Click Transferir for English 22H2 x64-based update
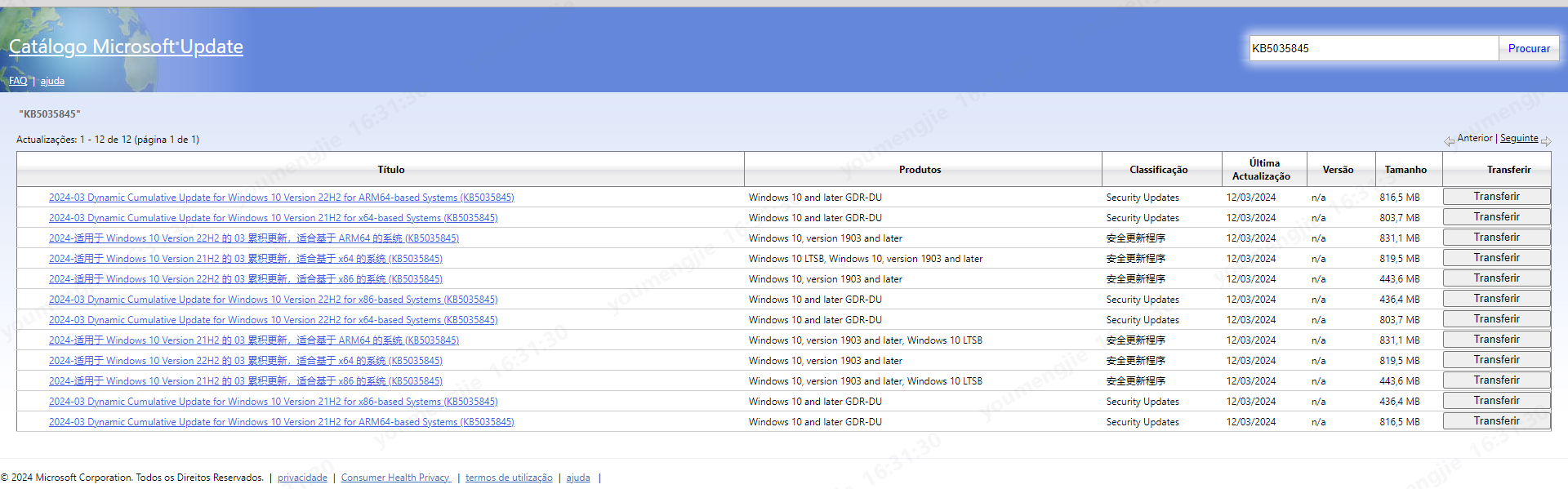The width and height of the screenshot is (1568, 489). click(1496, 319)
